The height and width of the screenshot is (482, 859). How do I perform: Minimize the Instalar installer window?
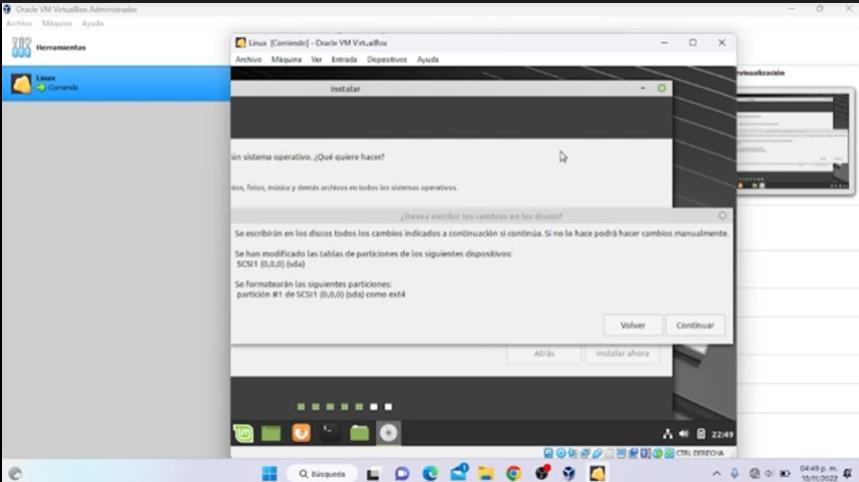tap(643, 88)
